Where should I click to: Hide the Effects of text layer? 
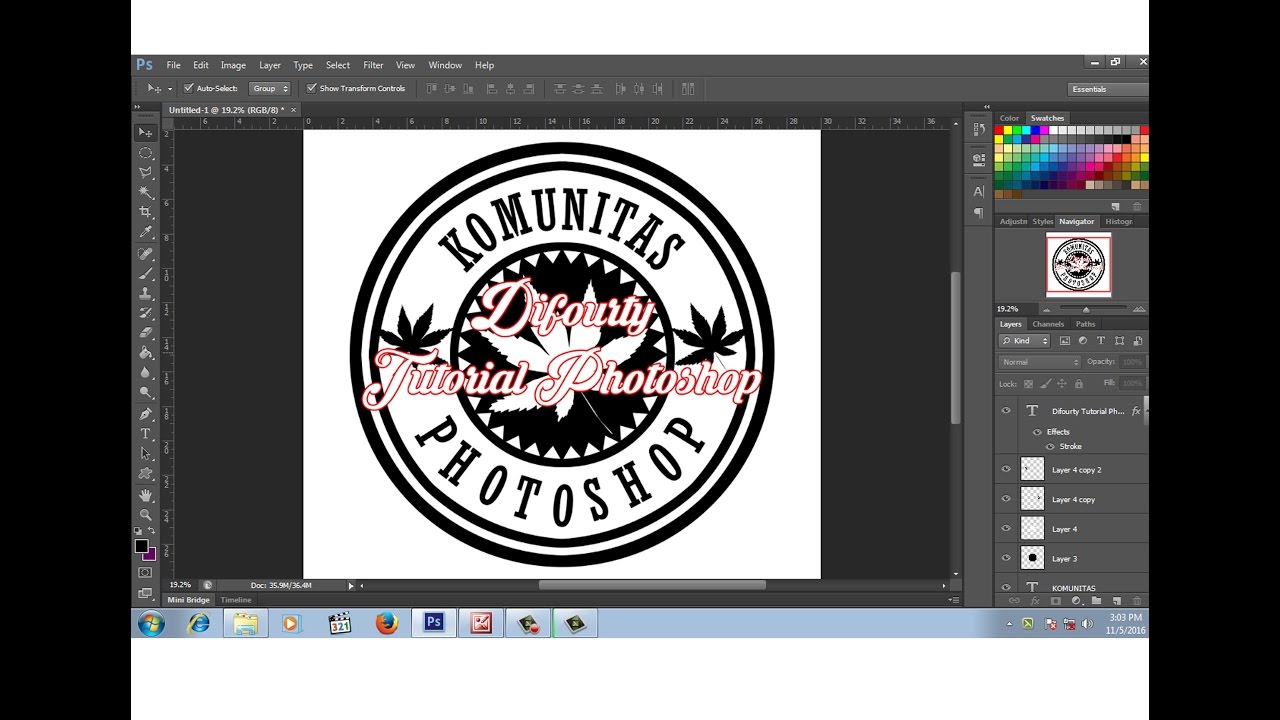click(x=1037, y=432)
